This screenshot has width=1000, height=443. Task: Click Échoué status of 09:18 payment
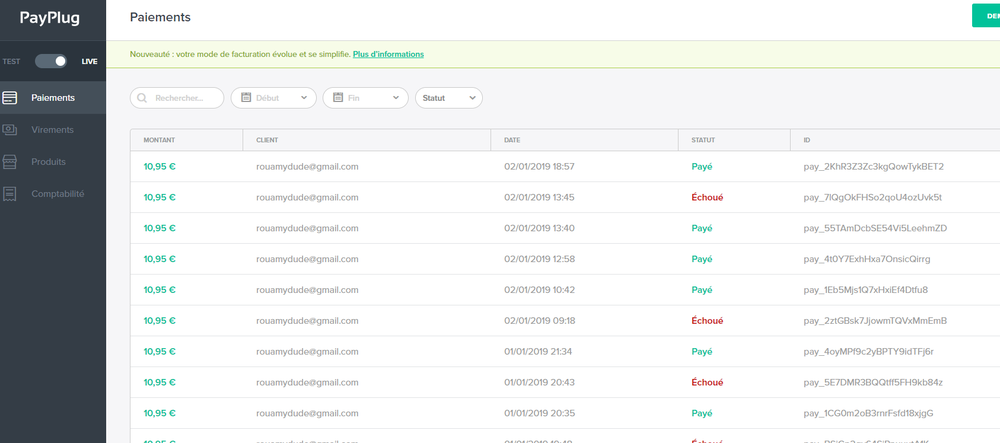(707, 321)
